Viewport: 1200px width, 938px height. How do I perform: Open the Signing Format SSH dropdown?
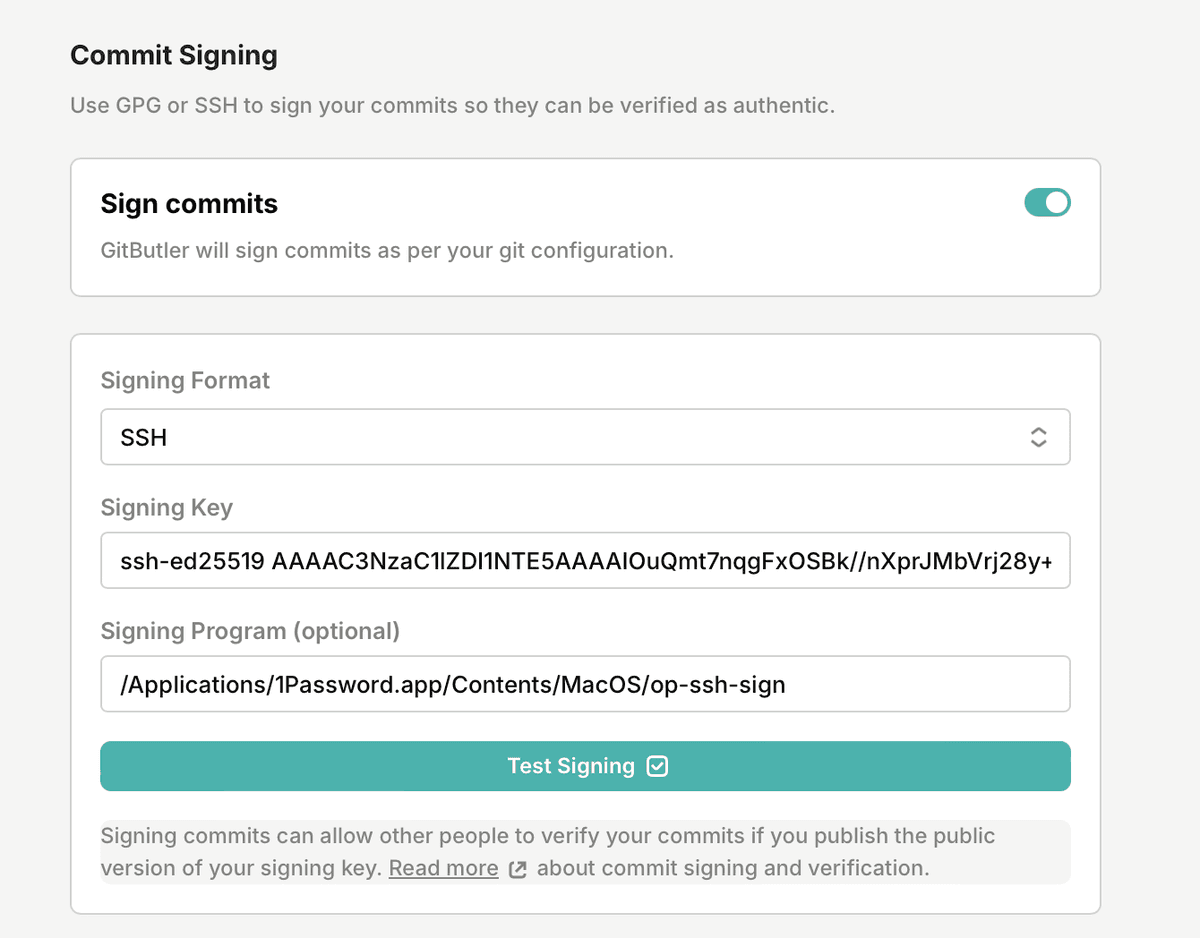pos(585,437)
